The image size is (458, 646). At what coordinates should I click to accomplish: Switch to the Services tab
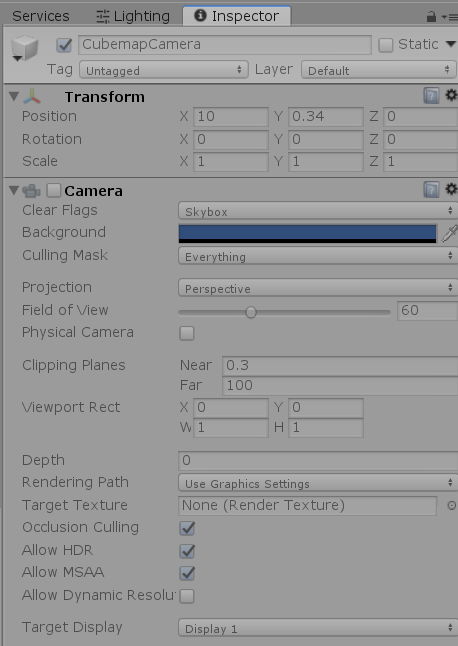(41, 16)
